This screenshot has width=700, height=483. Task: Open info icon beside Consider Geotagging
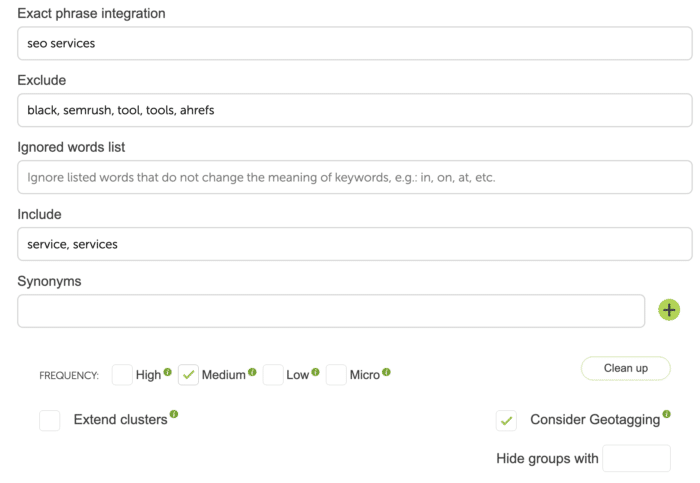coord(667,414)
